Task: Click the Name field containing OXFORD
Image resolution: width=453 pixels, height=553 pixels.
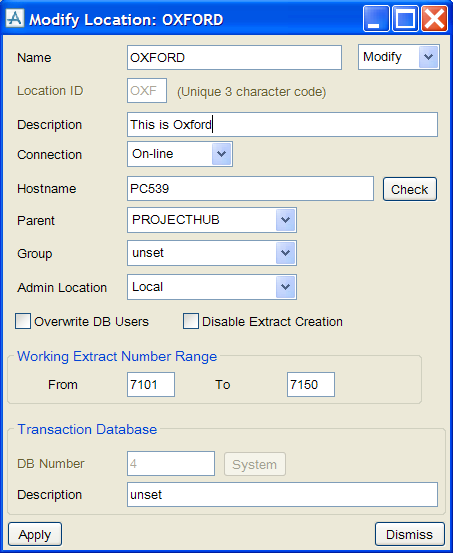Action: point(234,57)
